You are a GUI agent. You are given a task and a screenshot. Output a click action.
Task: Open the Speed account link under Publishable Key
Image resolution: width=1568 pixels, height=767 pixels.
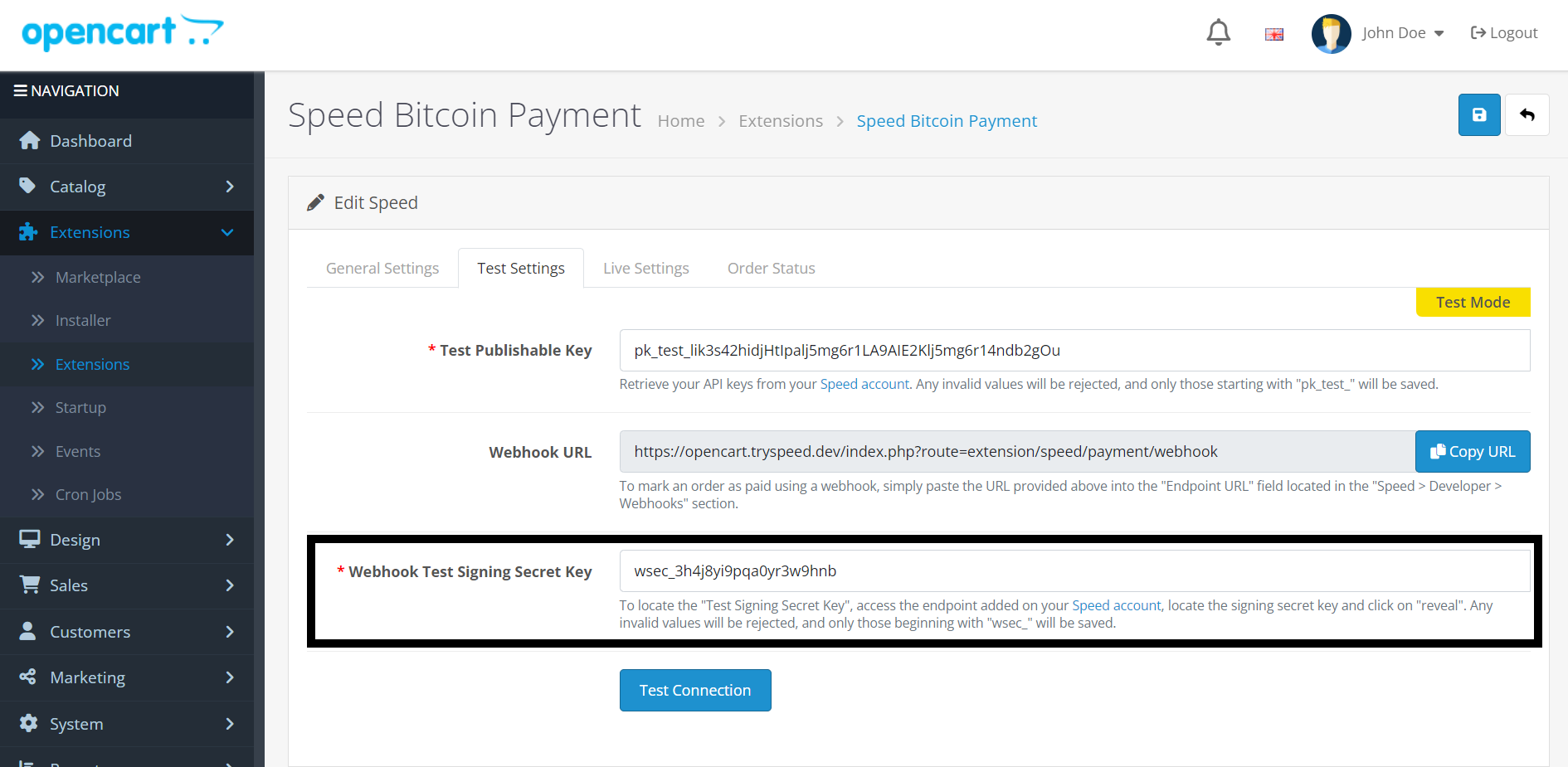pyautogui.click(x=864, y=384)
